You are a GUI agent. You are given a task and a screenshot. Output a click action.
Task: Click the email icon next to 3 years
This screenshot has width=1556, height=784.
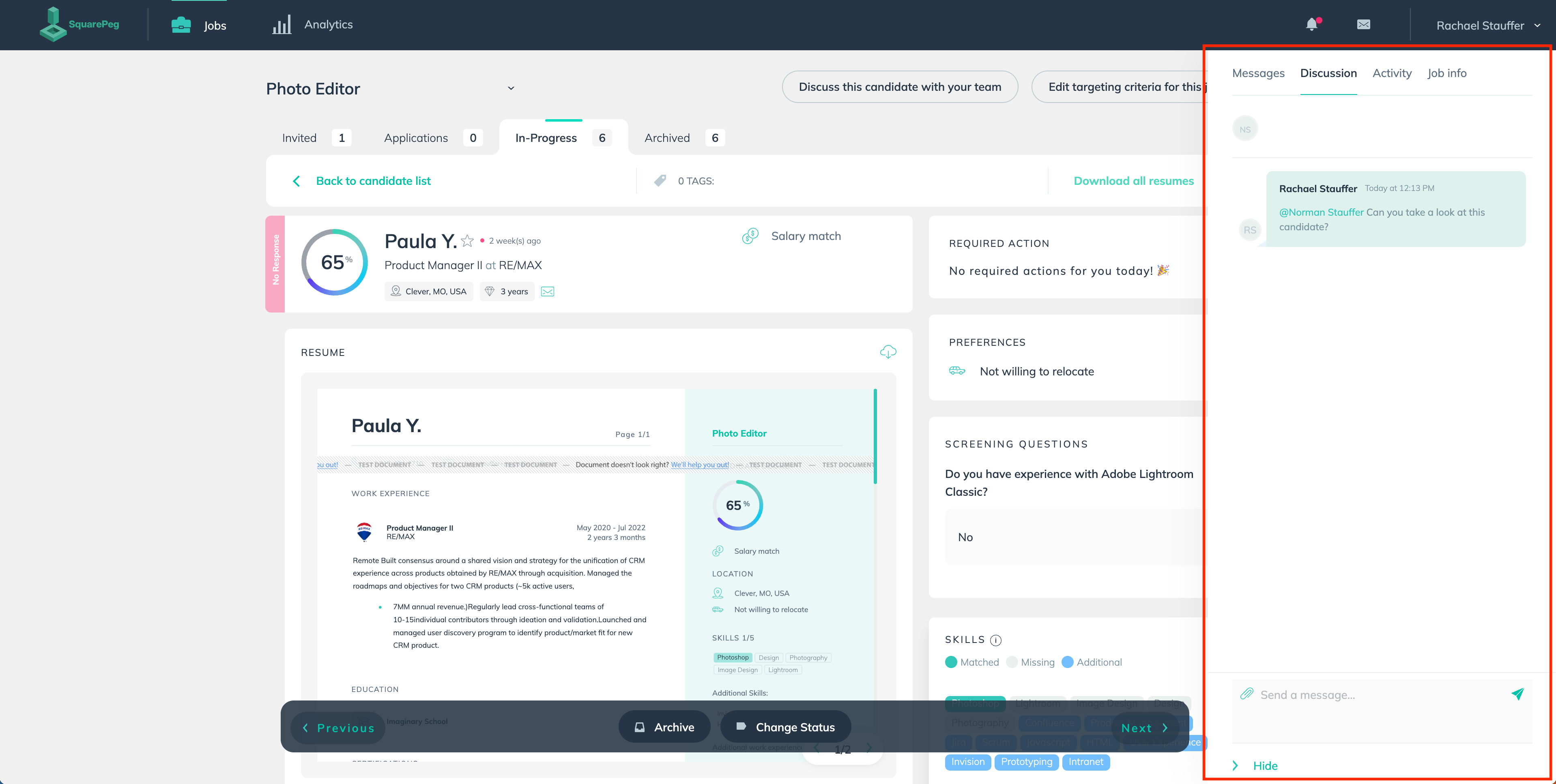point(547,291)
